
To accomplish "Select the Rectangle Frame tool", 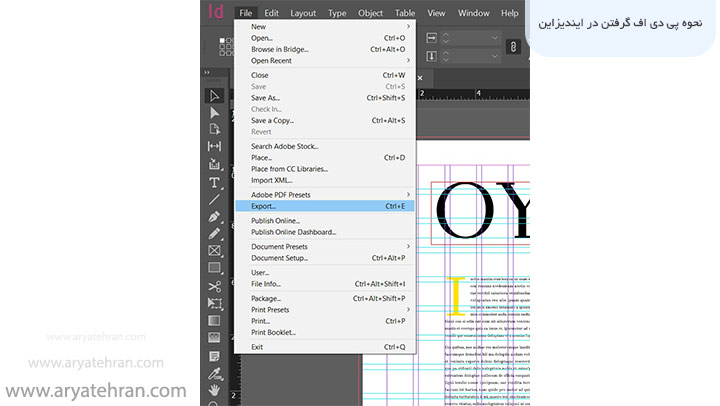I will tap(214, 250).
